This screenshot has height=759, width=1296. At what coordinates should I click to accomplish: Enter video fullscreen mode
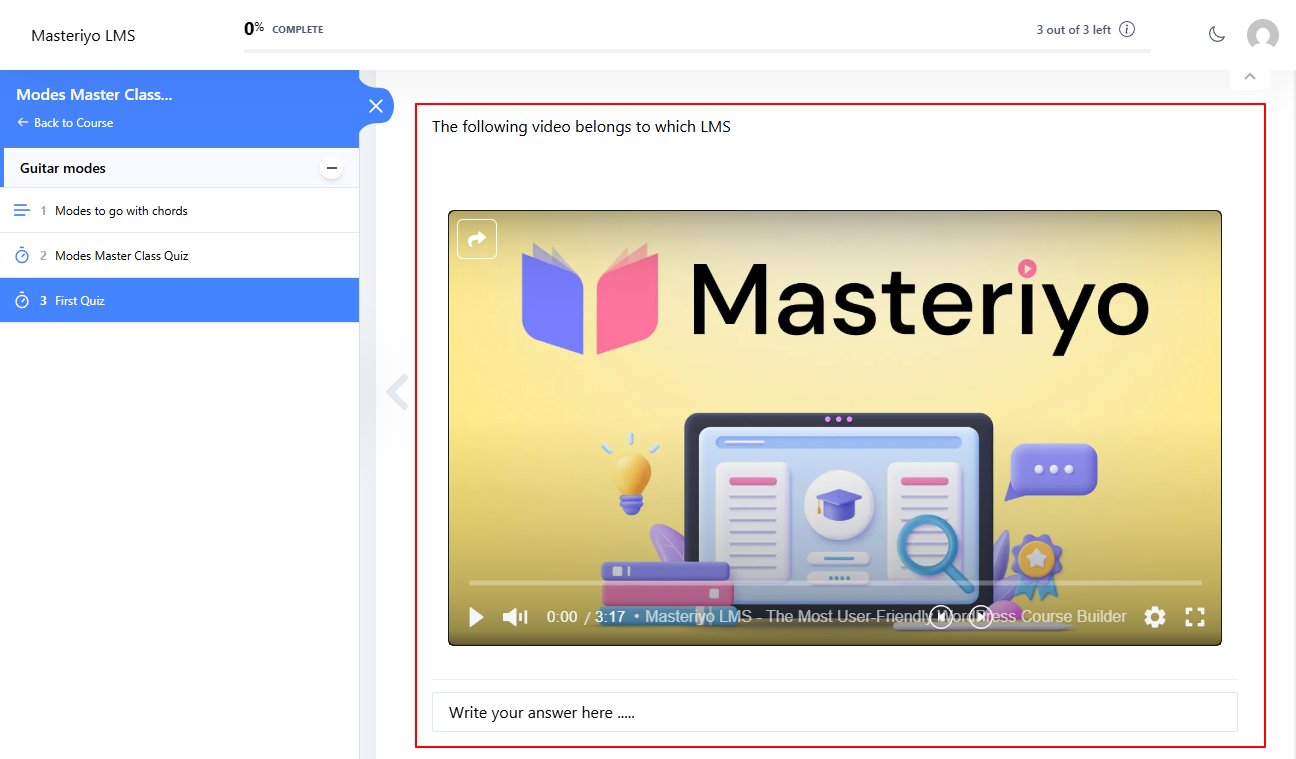(1195, 617)
